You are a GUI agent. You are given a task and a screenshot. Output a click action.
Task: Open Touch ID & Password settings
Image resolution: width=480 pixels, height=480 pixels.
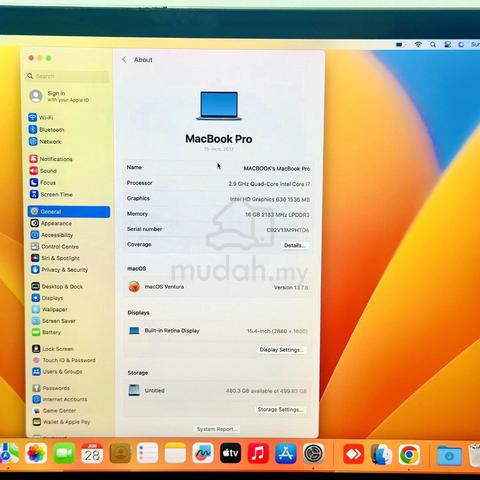coord(64,360)
